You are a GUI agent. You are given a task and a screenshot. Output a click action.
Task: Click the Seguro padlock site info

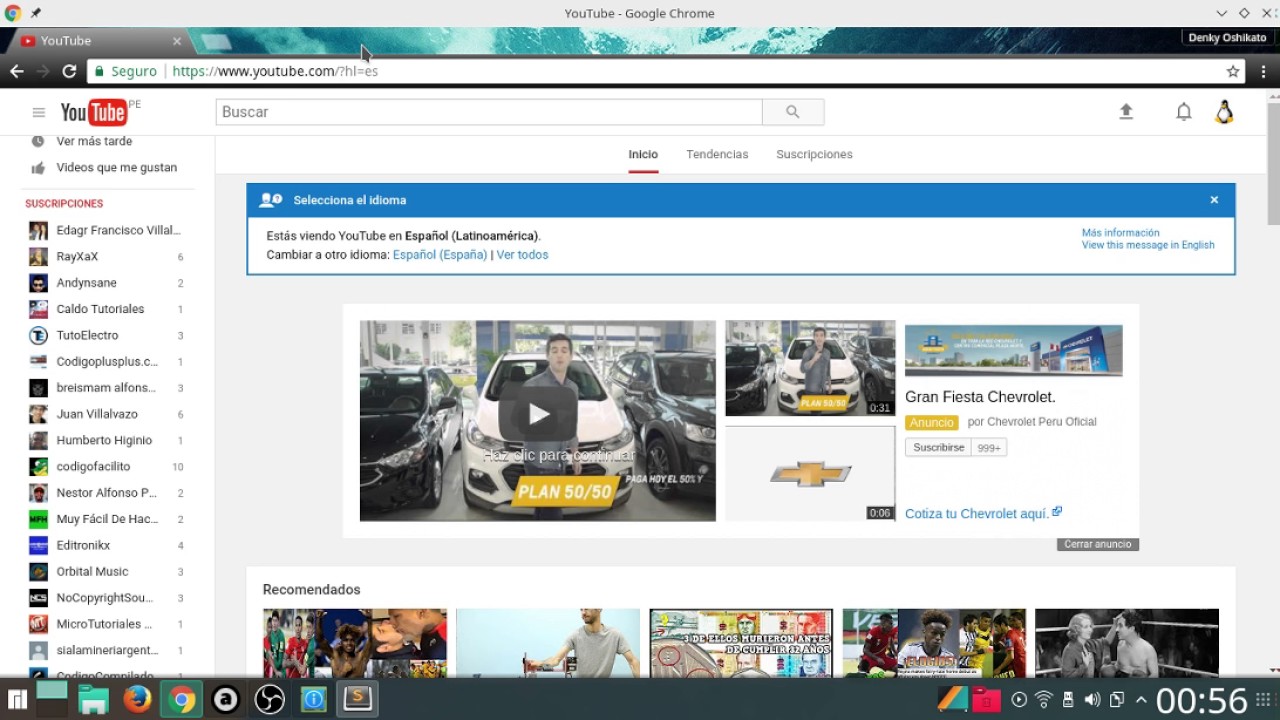pyautogui.click(x=125, y=71)
